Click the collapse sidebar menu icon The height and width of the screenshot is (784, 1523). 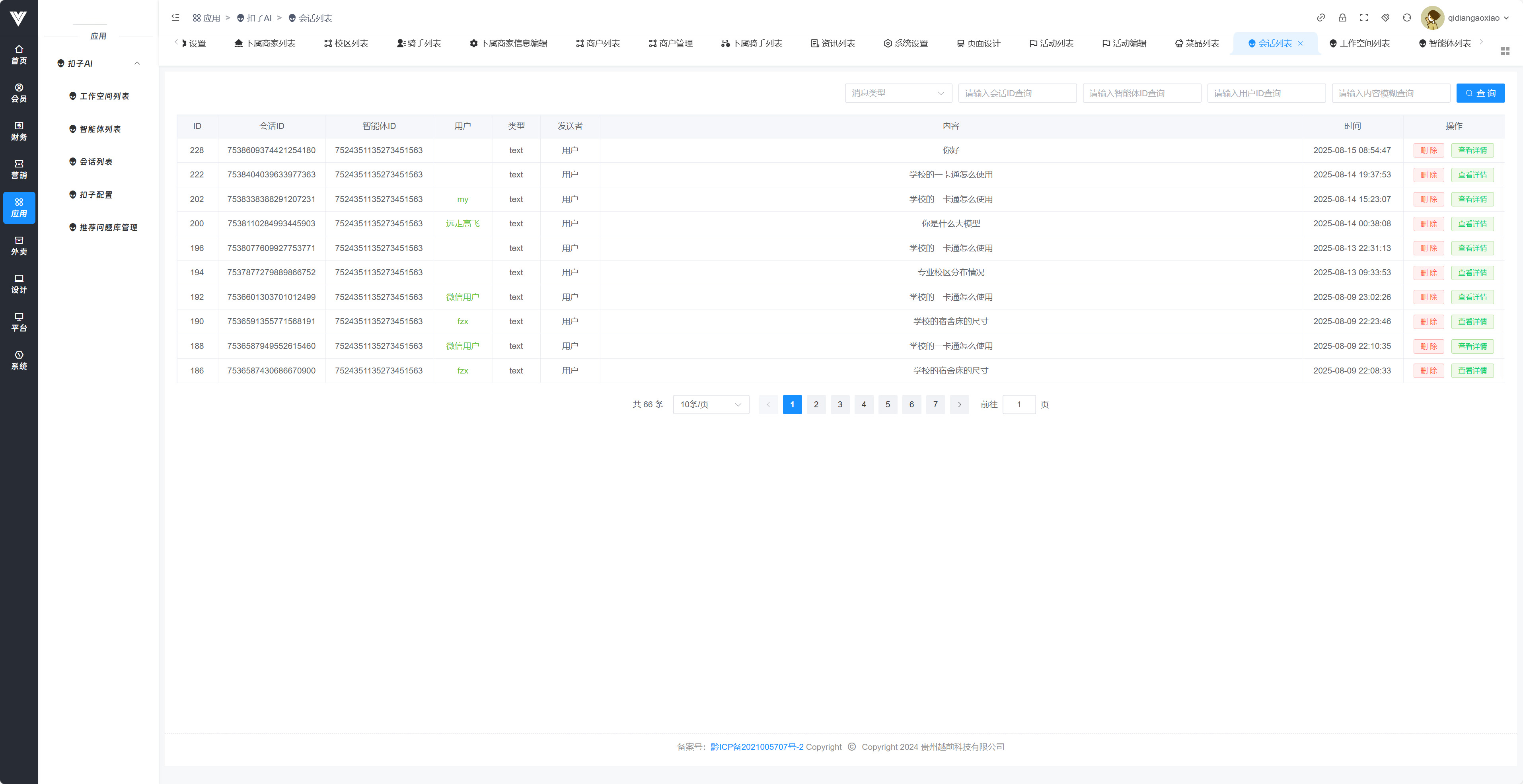175,18
